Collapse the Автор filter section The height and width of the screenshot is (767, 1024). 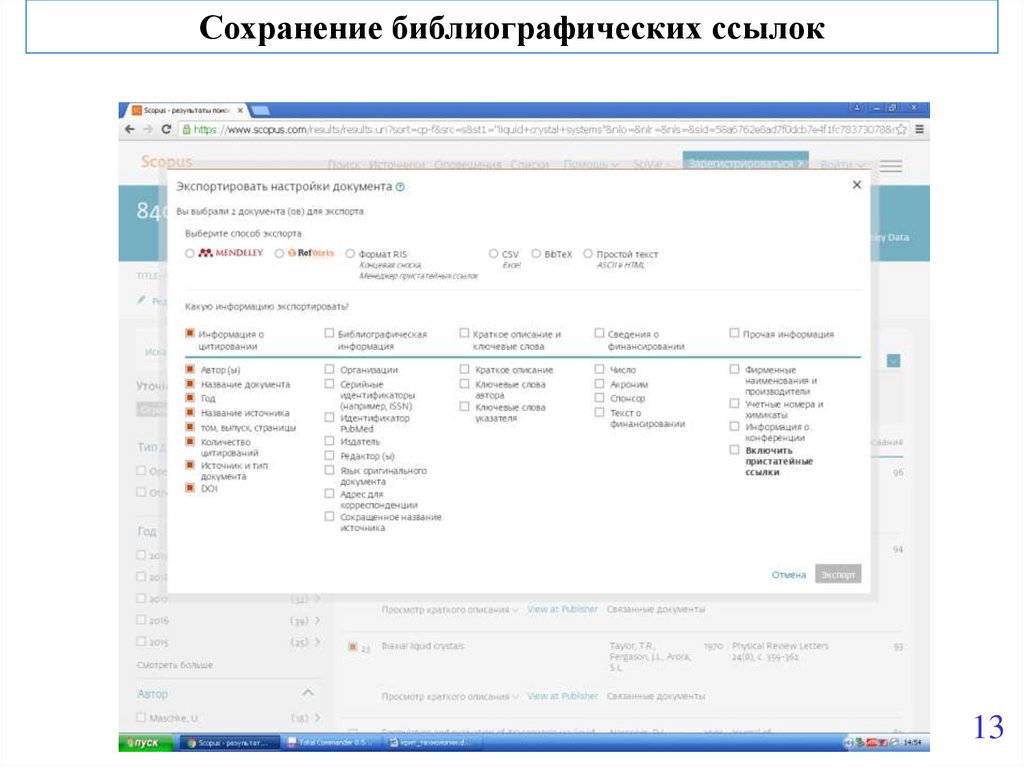click(307, 693)
